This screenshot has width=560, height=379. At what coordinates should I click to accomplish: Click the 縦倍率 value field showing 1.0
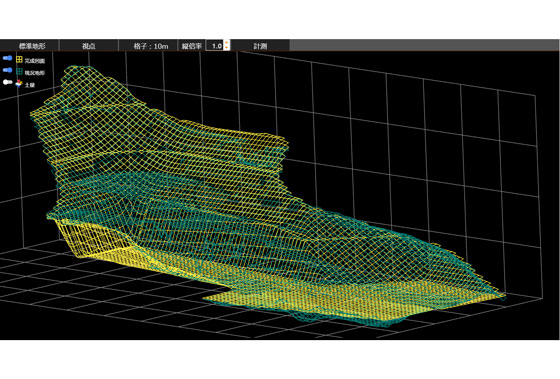215,46
